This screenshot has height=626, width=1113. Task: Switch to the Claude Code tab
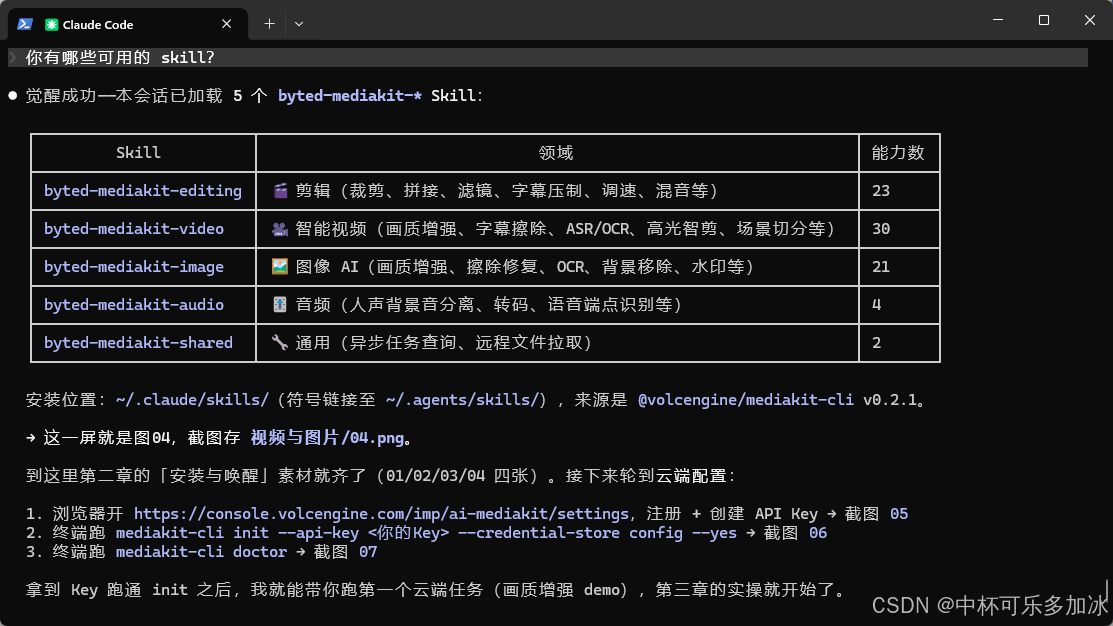pyautogui.click(x=128, y=24)
